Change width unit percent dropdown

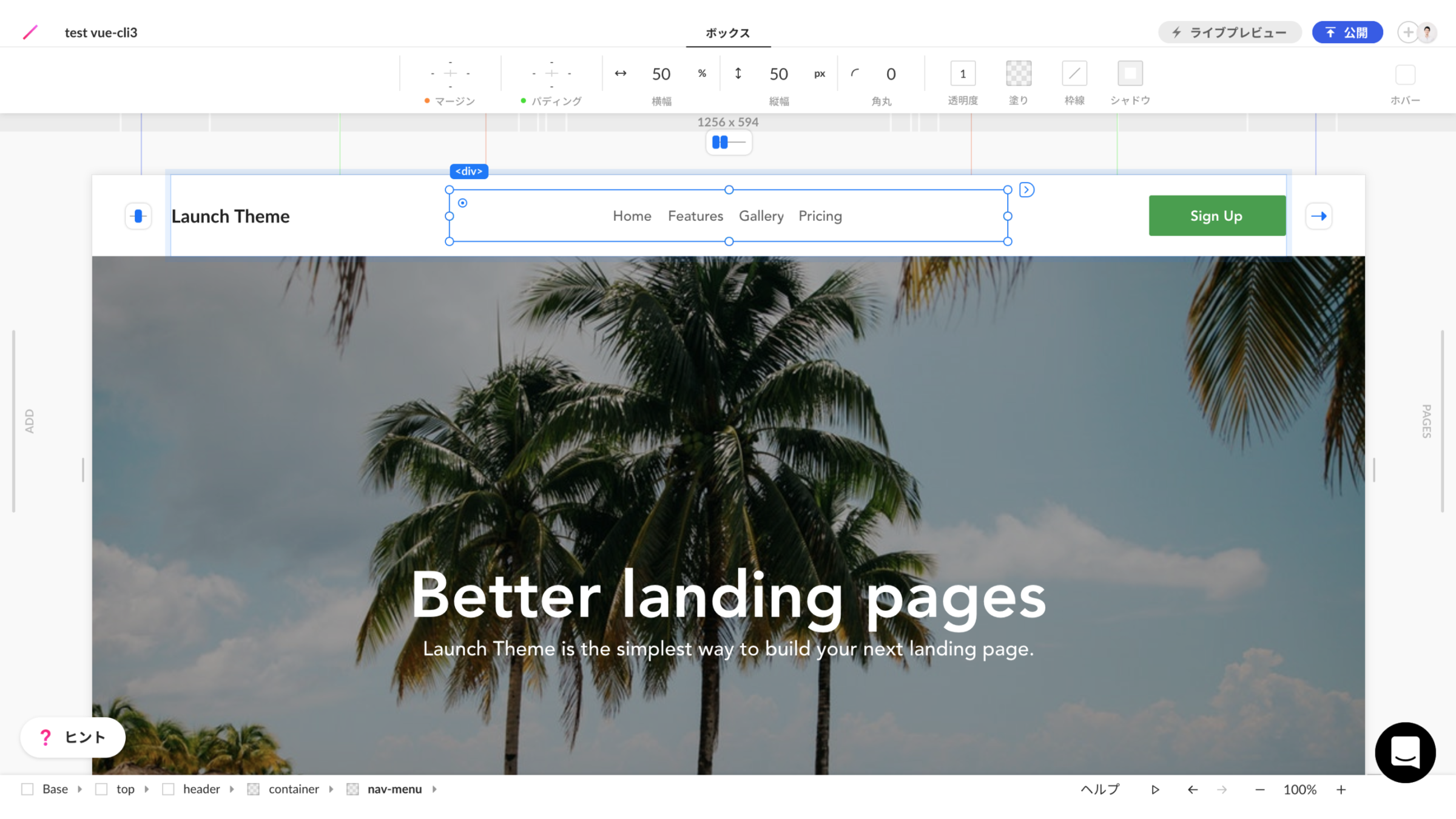pos(702,73)
